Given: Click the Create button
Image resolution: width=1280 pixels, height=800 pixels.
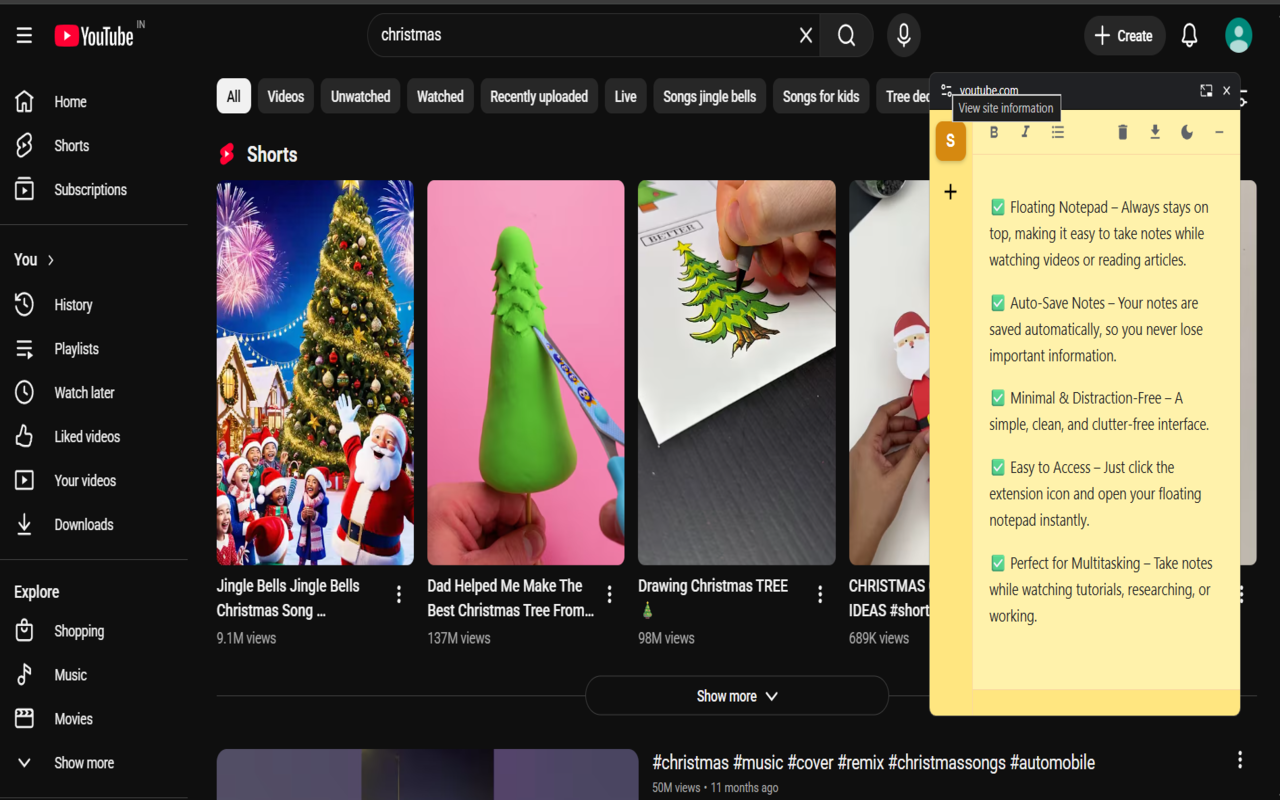Looking at the screenshot, I should [x=1124, y=35].
